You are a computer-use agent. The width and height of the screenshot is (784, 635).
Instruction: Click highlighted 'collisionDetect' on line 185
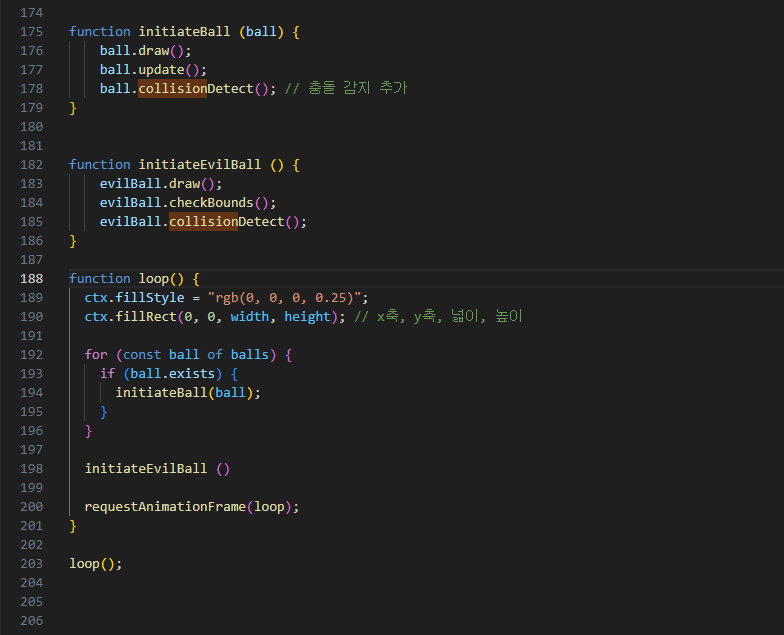click(x=226, y=222)
